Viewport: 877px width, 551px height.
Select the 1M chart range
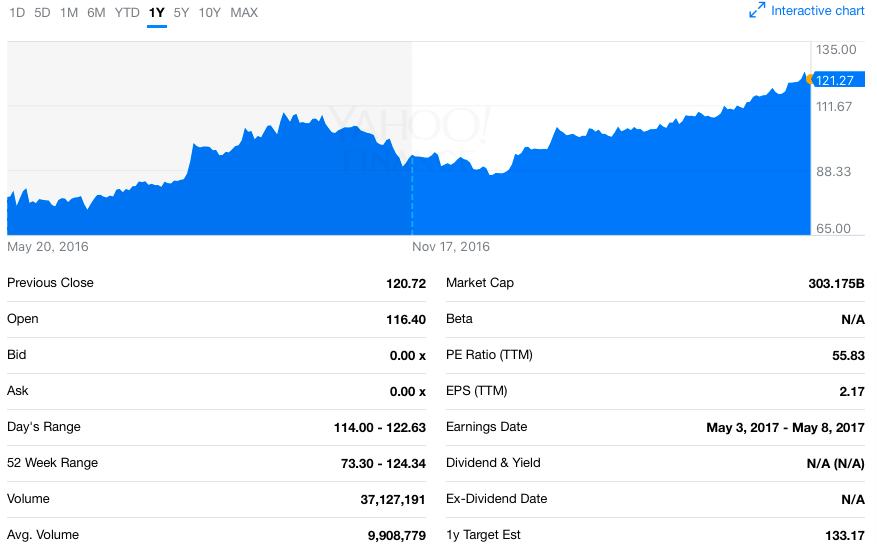coord(69,13)
